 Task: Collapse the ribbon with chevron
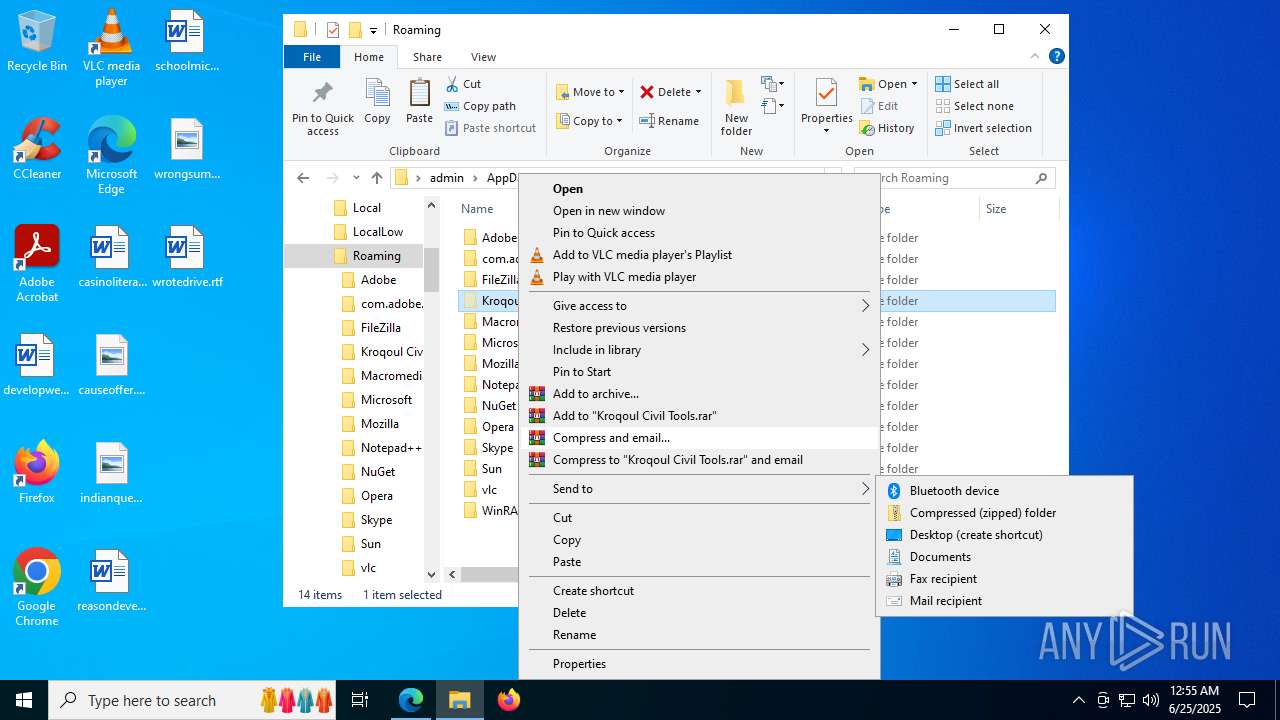pos(1035,57)
